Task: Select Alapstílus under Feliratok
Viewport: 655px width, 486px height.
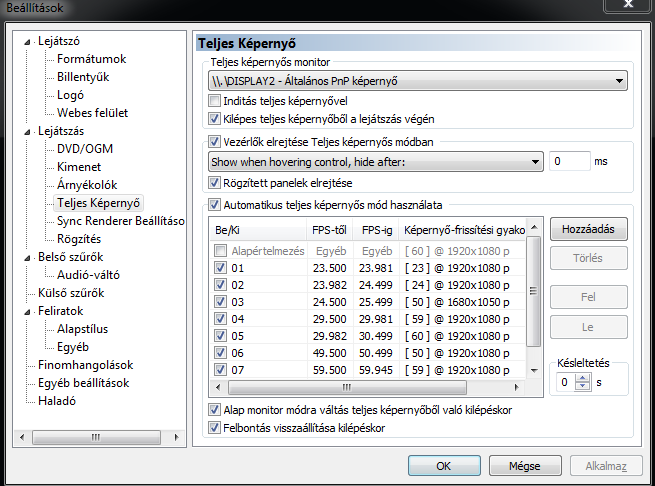Action: pyautogui.click(x=82, y=329)
